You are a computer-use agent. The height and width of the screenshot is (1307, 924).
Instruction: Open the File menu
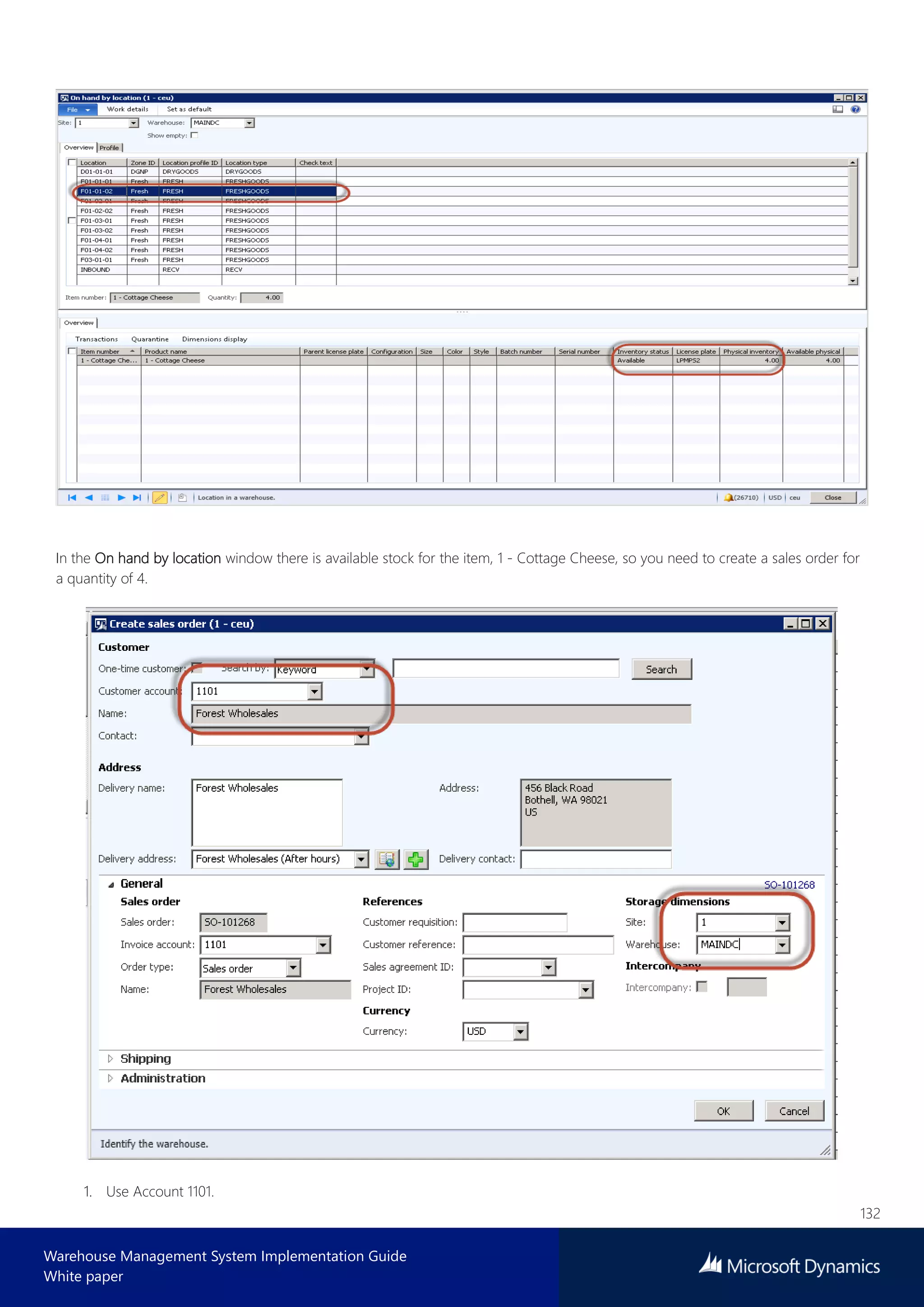click(78, 109)
